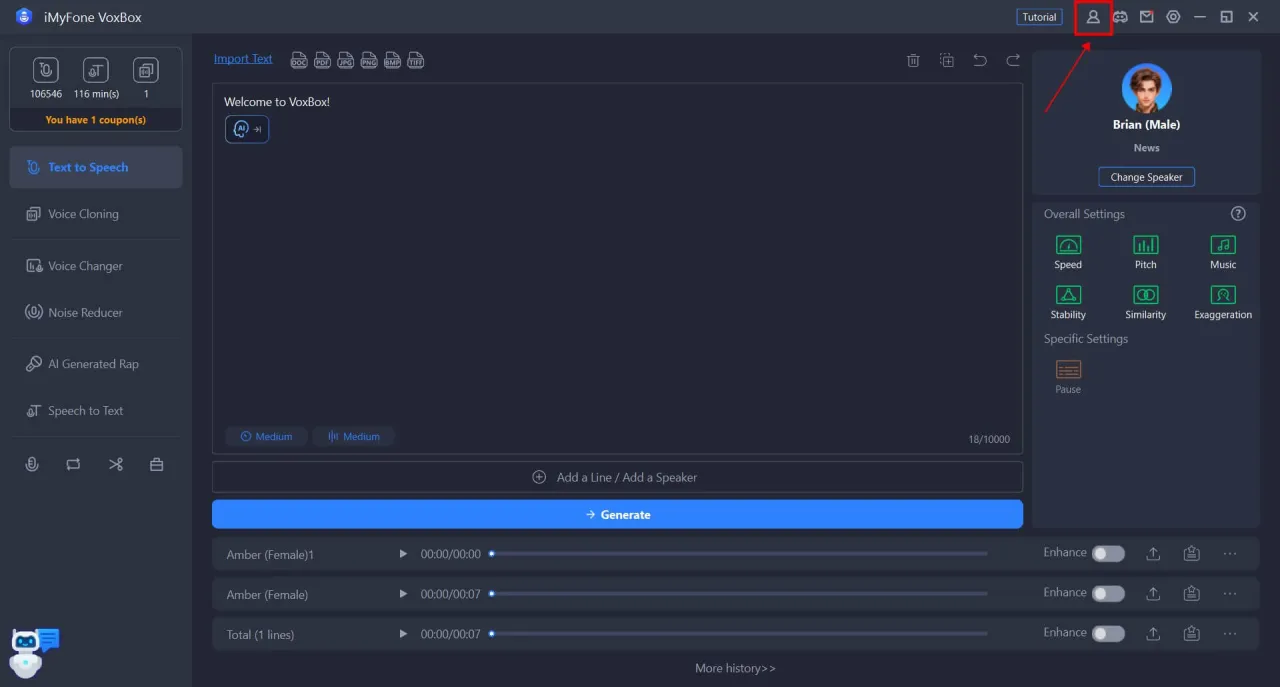This screenshot has width=1280, height=687.
Task: Import a DOC file for conversion
Action: coord(299,60)
